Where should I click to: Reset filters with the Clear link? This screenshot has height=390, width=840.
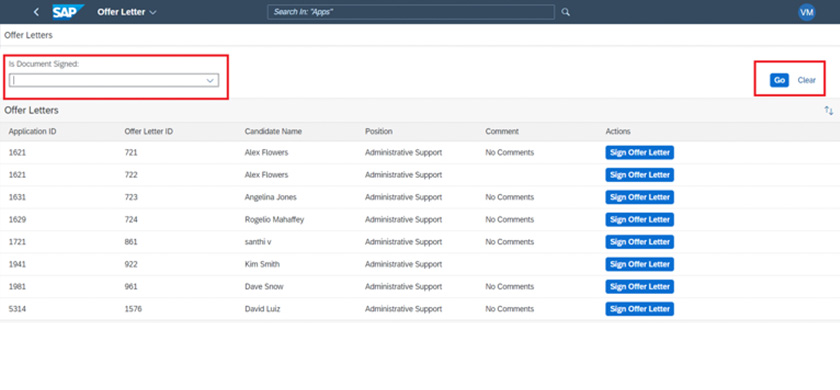pyautogui.click(x=806, y=80)
